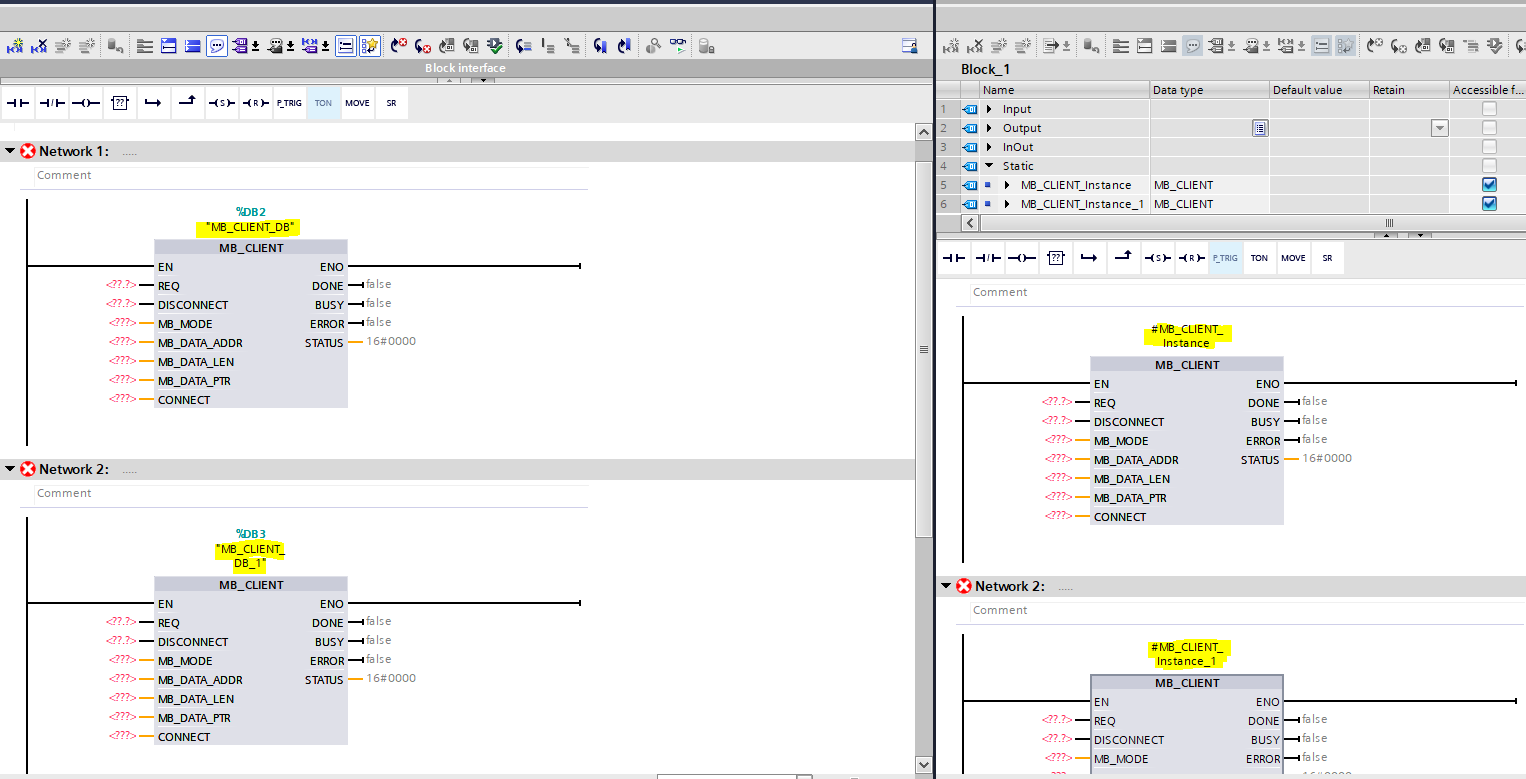The width and height of the screenshot is (1526, 779).
Task: Click the left editor's vertical scrollbar thumb
Action: [x=924, y=349]
